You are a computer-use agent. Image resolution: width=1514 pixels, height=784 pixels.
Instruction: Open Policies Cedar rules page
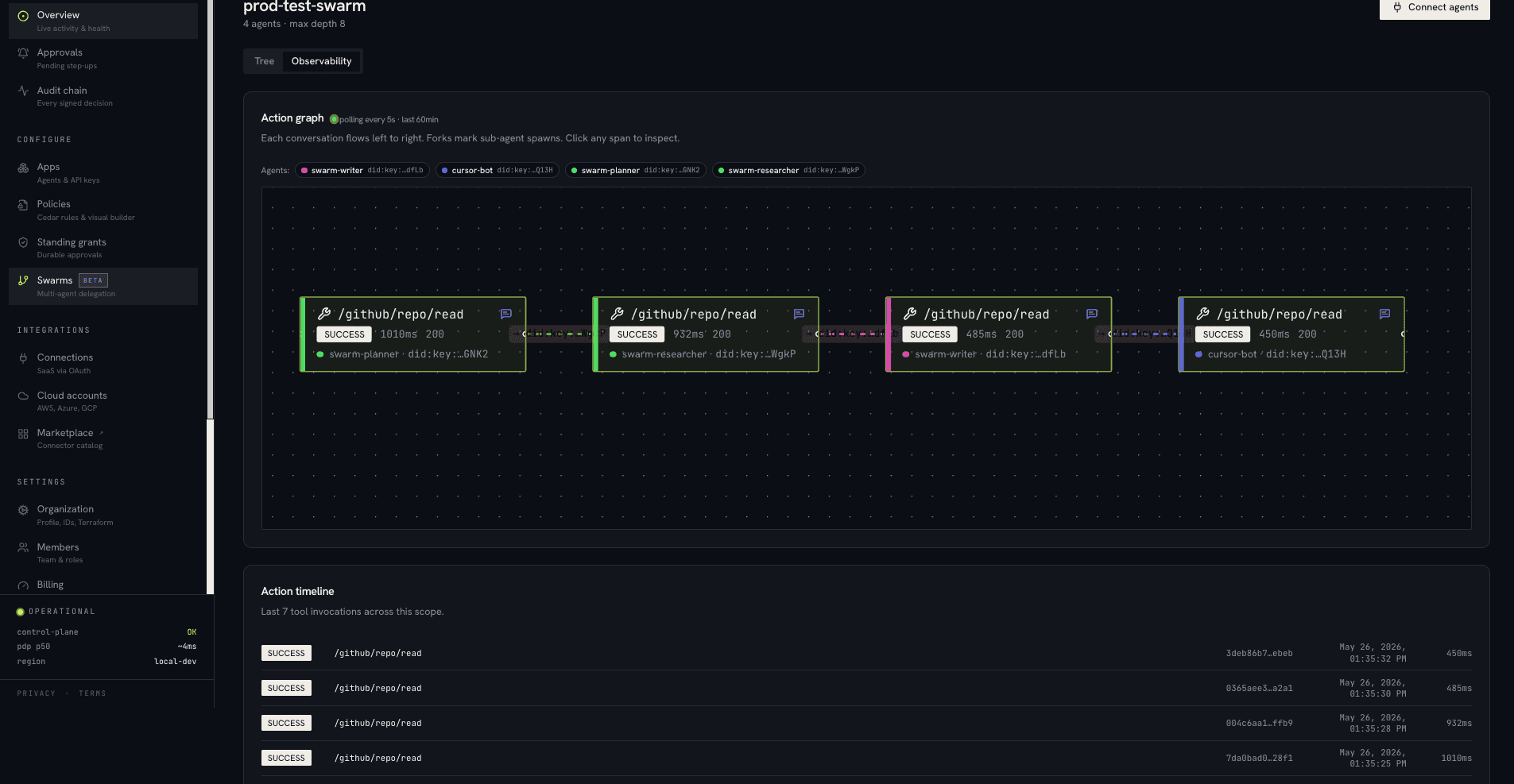(x=103, y=210)
